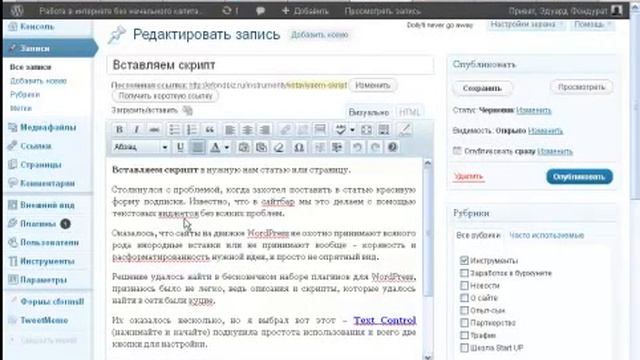Image resolution: width=640 pixels, height=360 pixels.
Task: Click Получить короткую ссылку button
Action: (x=165, y=96)
